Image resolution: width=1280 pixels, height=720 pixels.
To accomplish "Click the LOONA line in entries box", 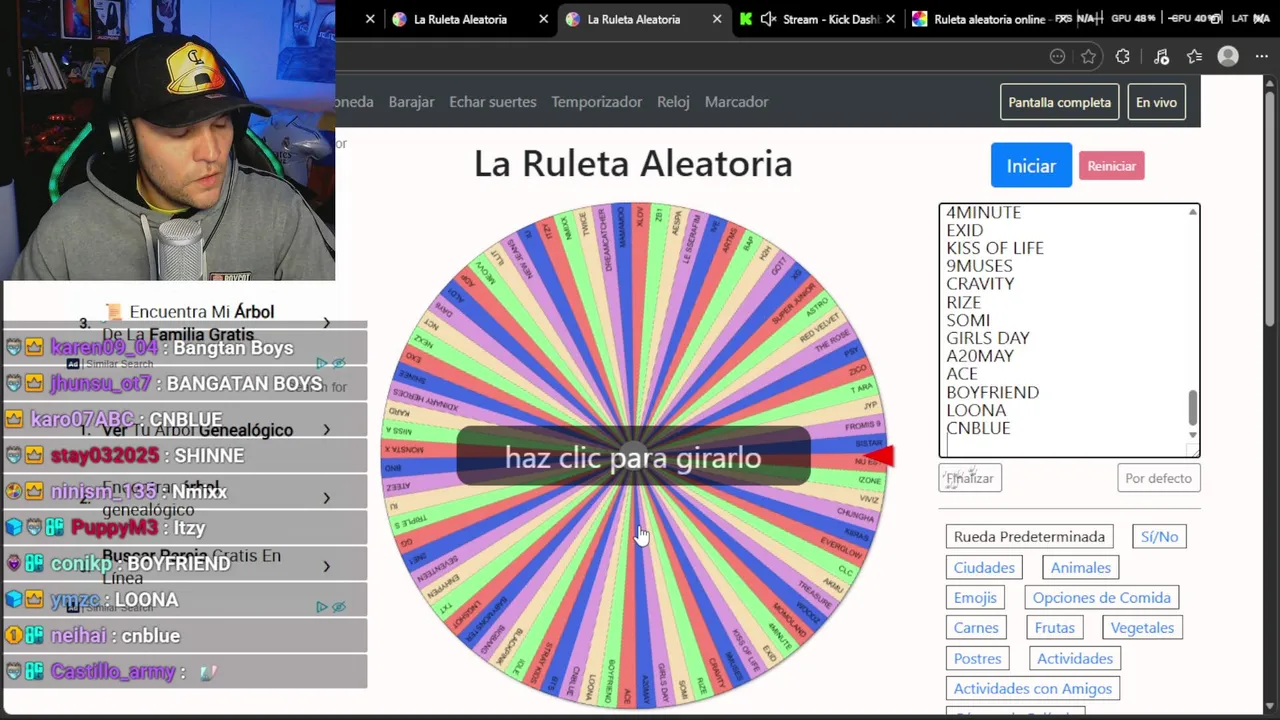I will pos(976,410).
